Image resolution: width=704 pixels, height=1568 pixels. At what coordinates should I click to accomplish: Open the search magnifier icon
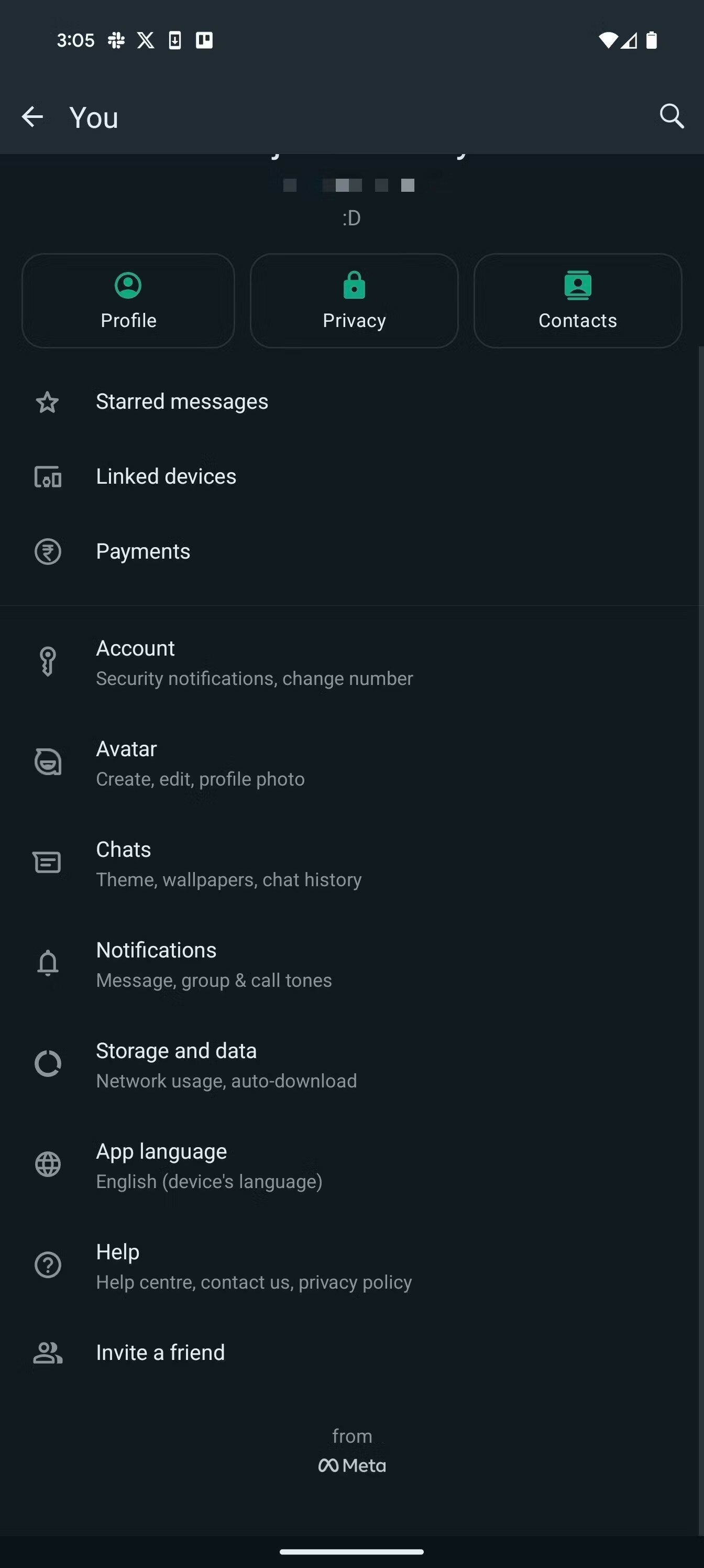pos(672,116)
